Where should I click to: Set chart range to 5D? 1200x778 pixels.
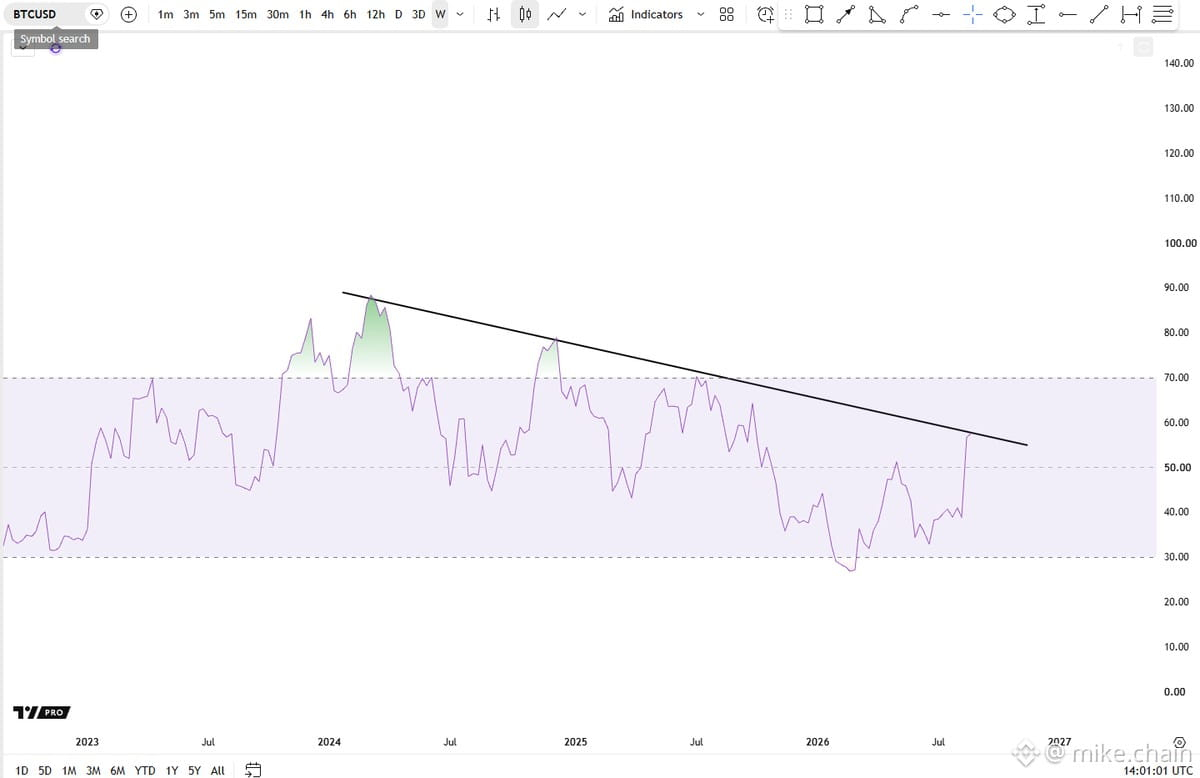click(45, 770)
